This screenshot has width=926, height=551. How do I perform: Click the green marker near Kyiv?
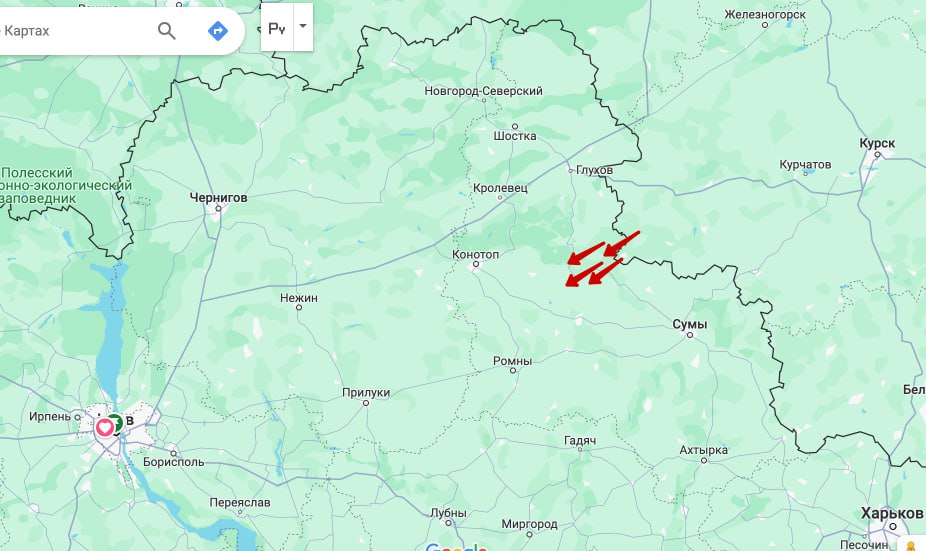(x=118, y=423)
